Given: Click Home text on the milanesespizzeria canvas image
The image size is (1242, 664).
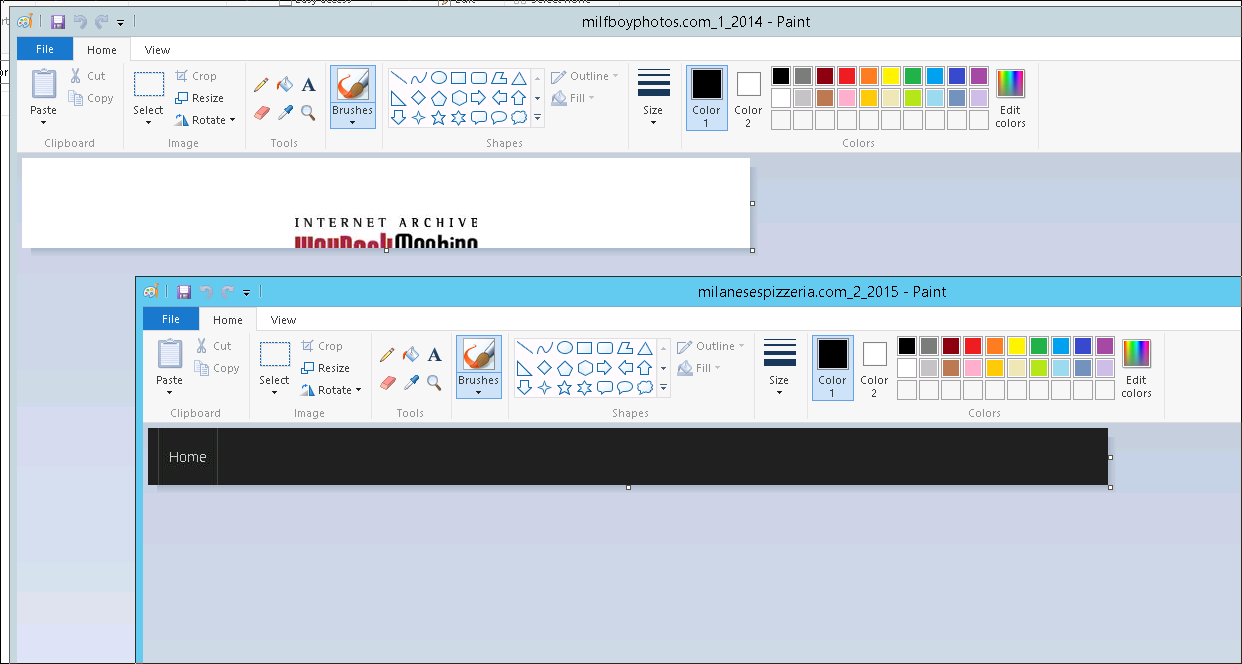Looking at the screenshot, I should [188, 457].
